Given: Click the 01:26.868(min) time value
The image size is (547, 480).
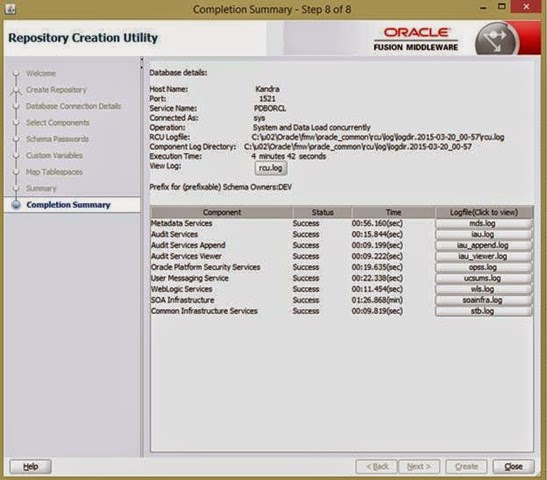Looking at the screenshot, I should (377, 300).
